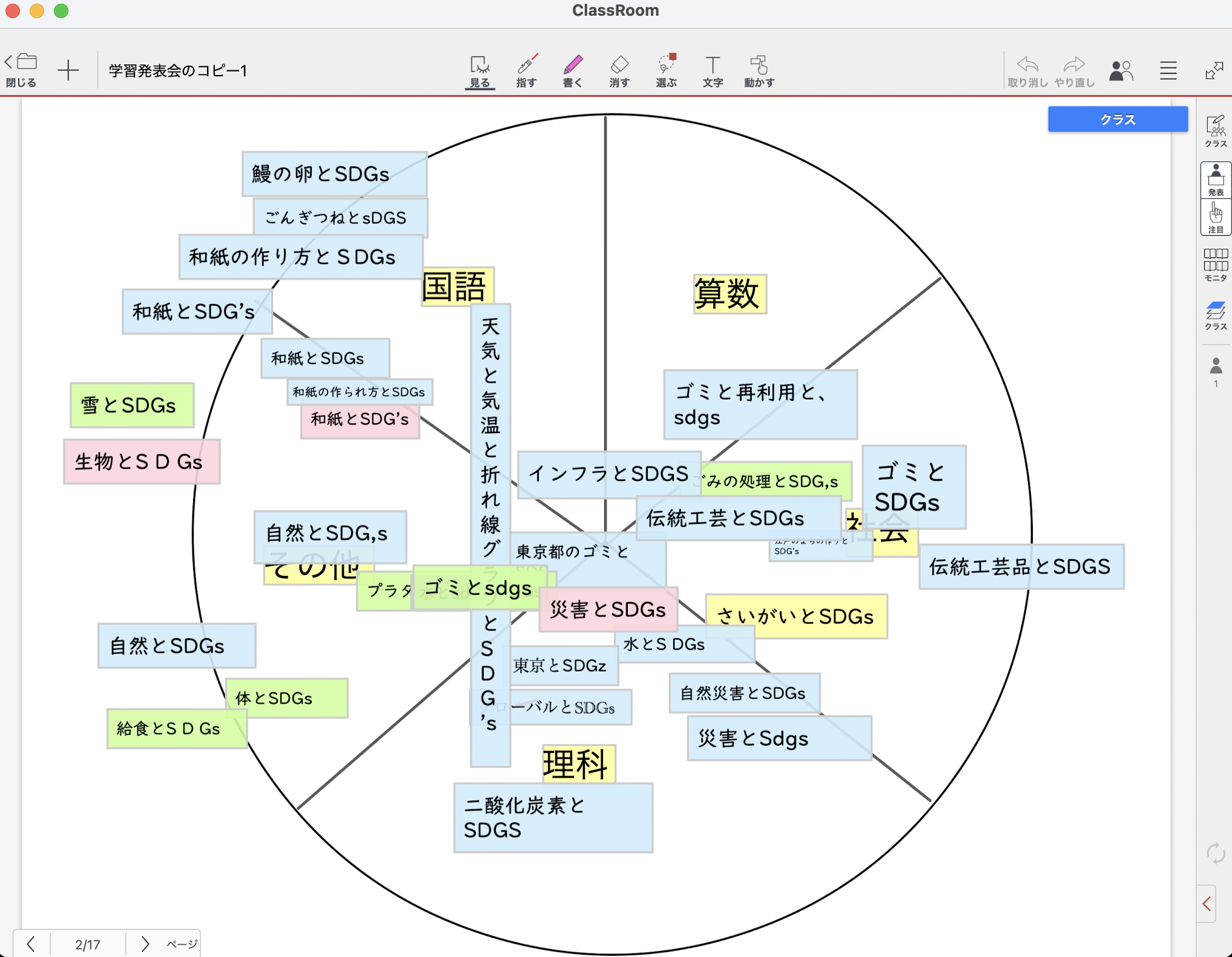Select the 消す eraser tool
This screenshot has width=1232, height=957.
pos(619,71)
